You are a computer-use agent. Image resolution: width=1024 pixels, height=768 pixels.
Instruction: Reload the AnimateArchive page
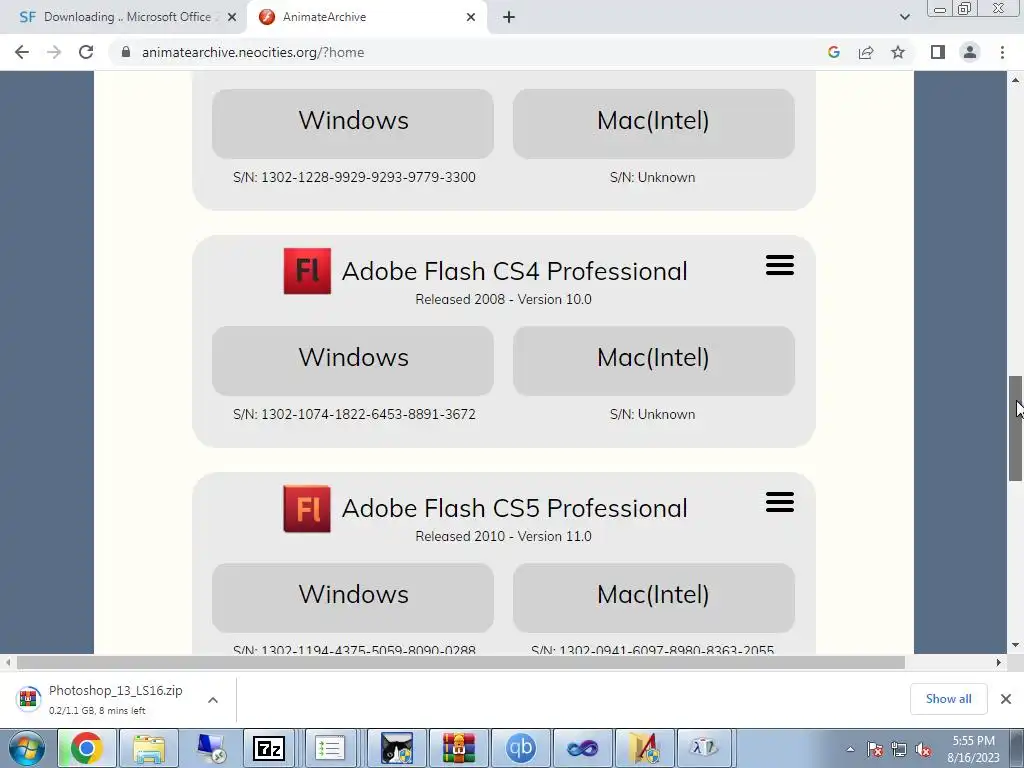point(86,52)
